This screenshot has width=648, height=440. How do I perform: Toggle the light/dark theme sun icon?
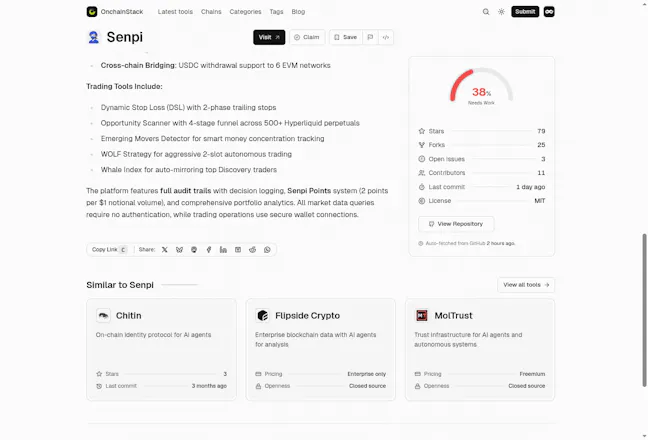(x=501, y=12)
